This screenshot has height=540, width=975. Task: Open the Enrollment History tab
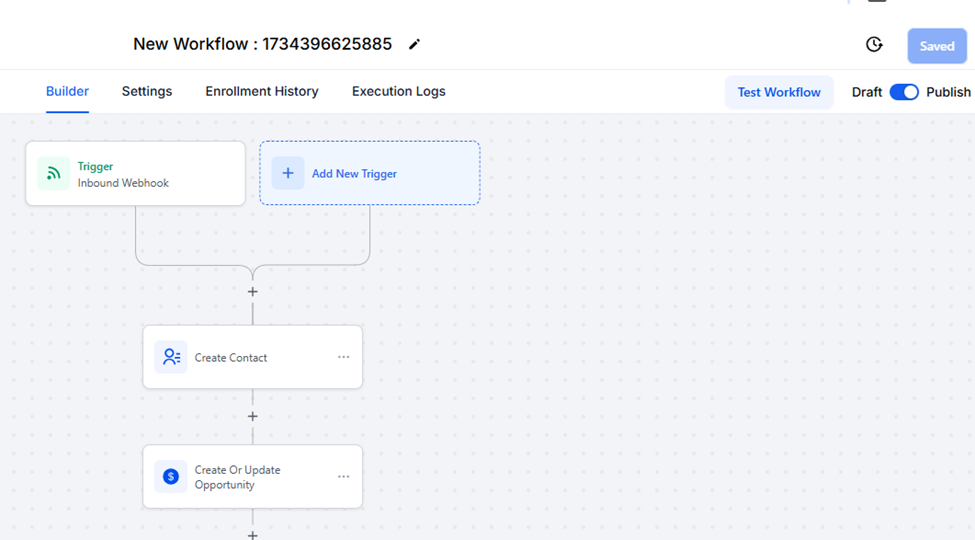[x=262, y=91]
